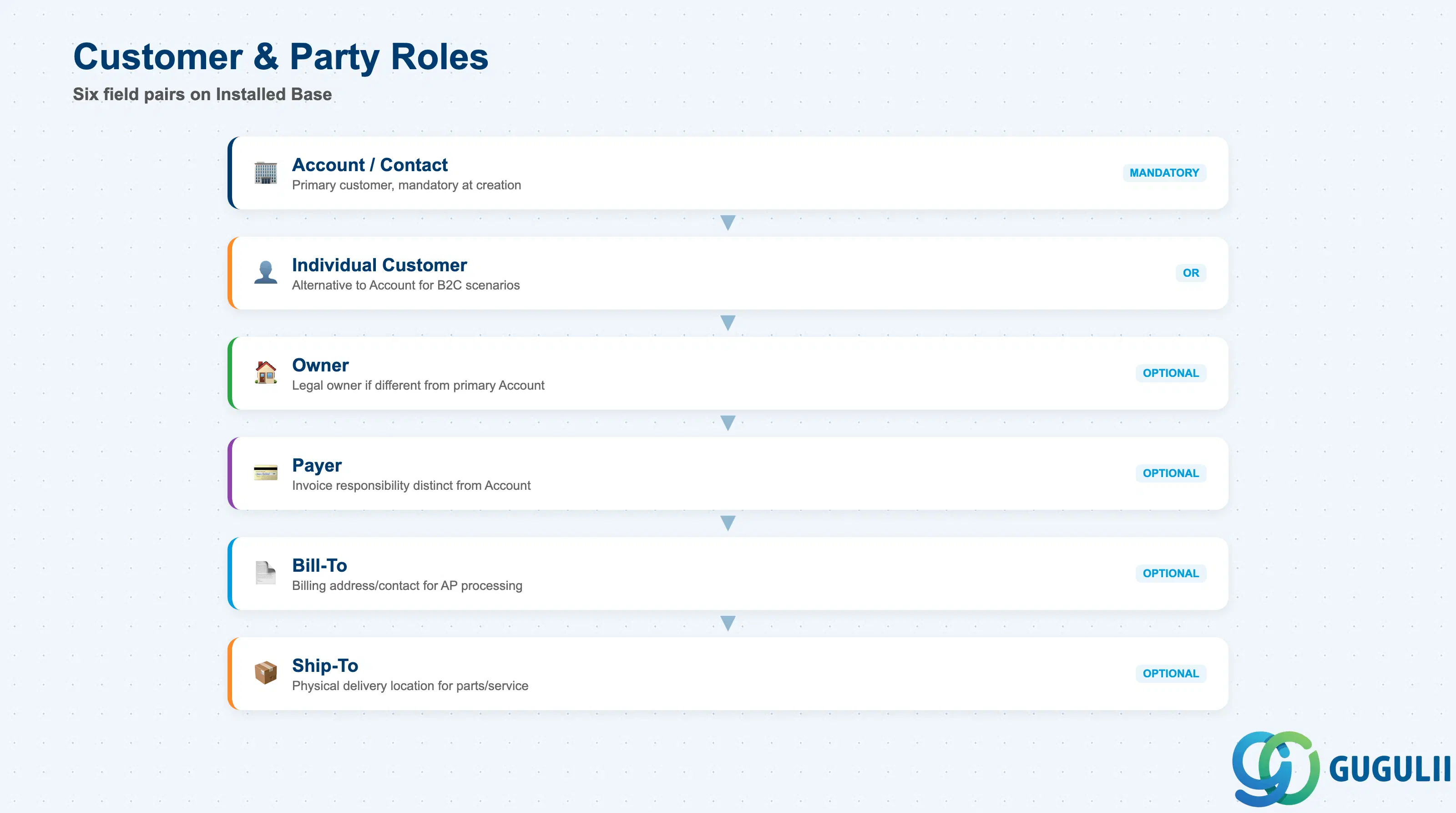This screenshot has height=813, width=1456.
Task: Click the Gugulii logo in the corner
Action: (1341, 768)
